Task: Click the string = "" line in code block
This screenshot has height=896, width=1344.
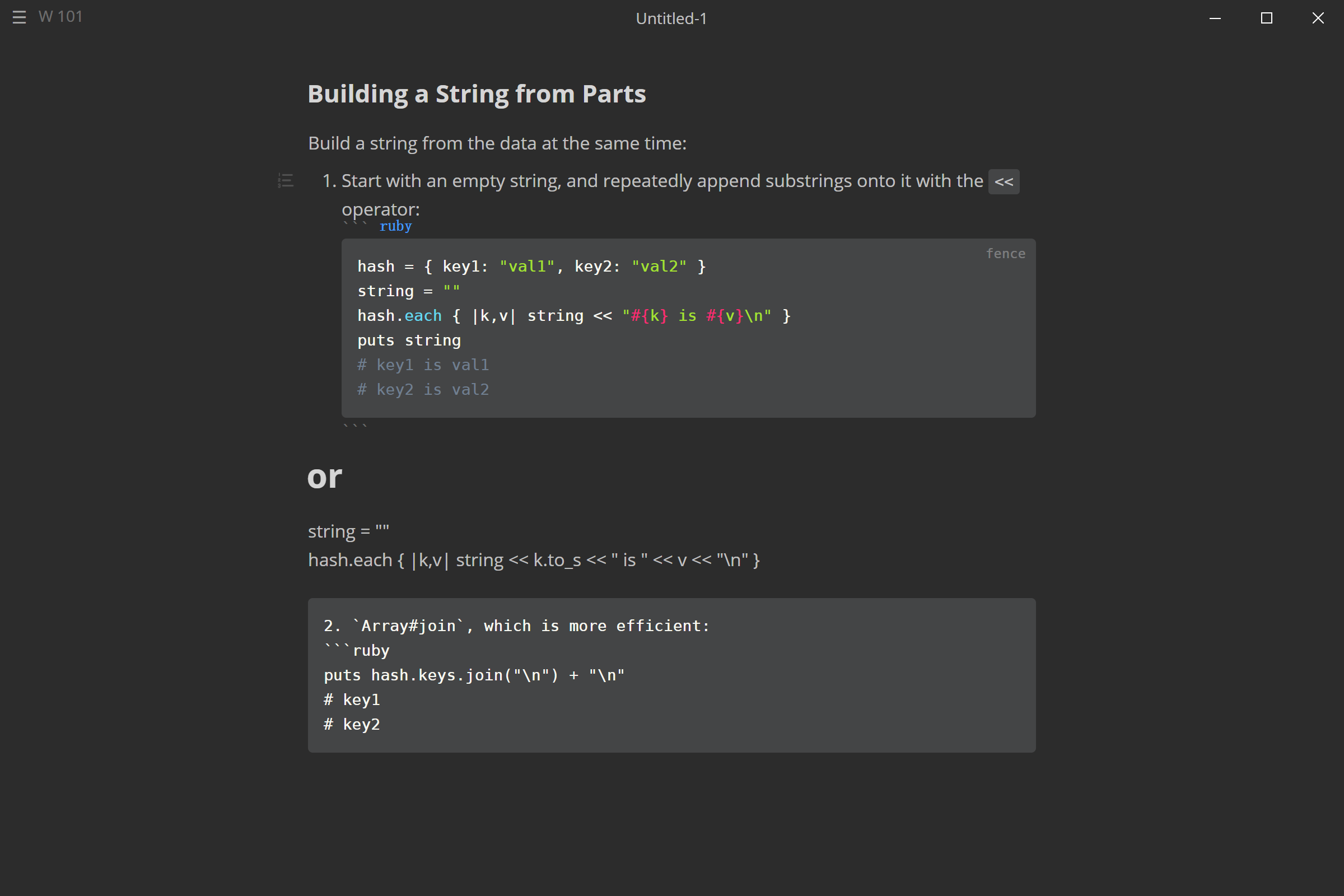Action: tap(409, 291)
